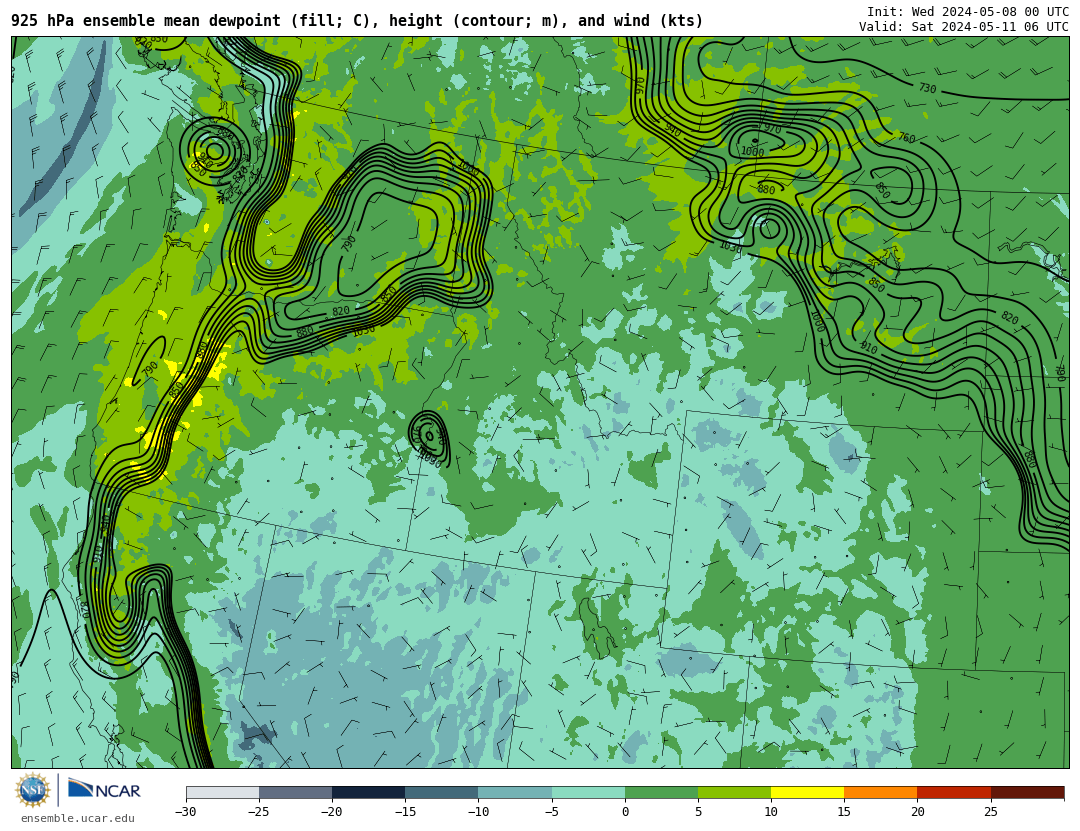Select the "Init: Wed 2024-05-08 00 UTC" text
This screenshot has width=1080, height=831.
pyautogui.click(x=968, y=12)
